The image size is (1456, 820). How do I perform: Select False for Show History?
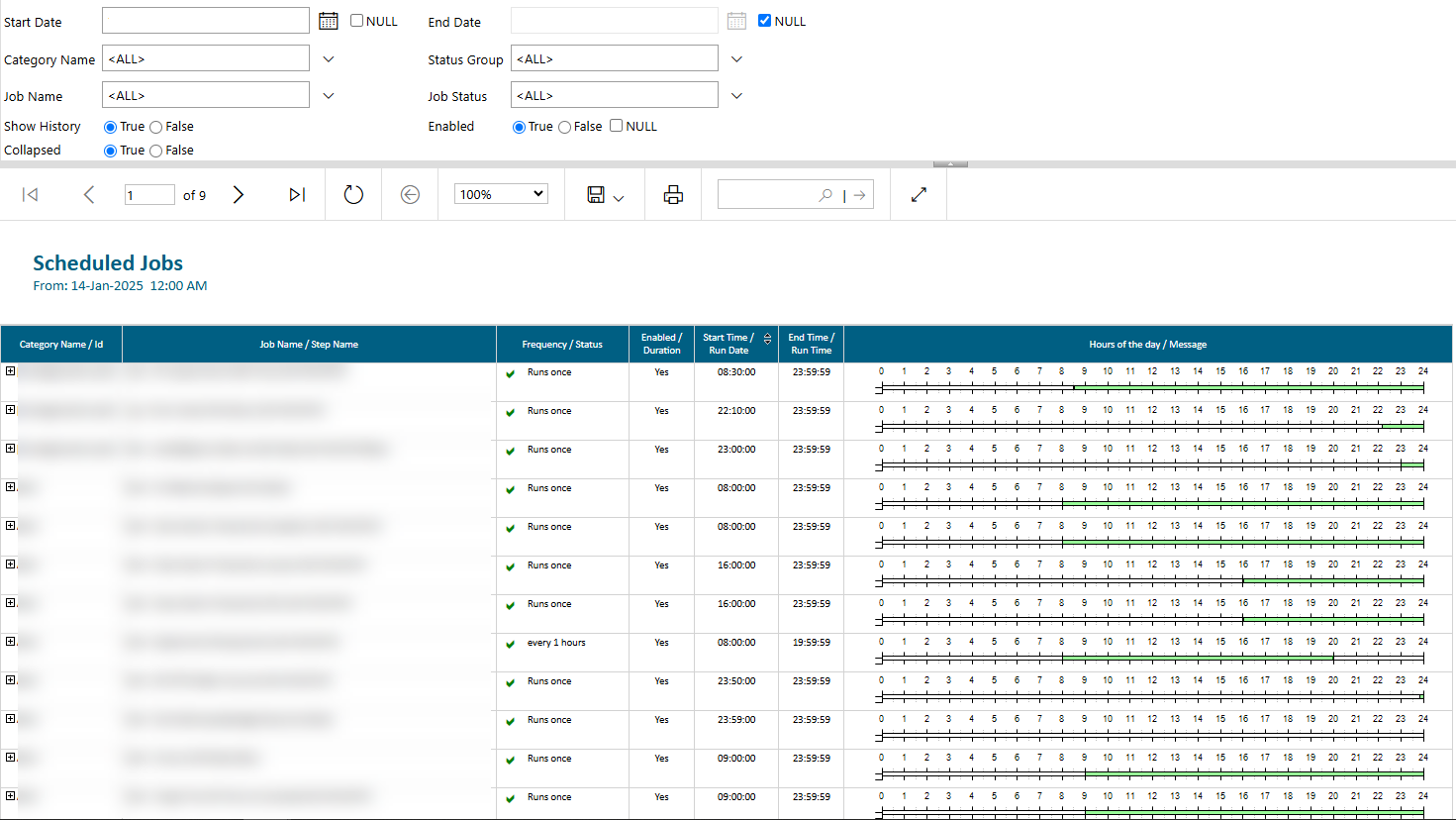click(155, 127)
